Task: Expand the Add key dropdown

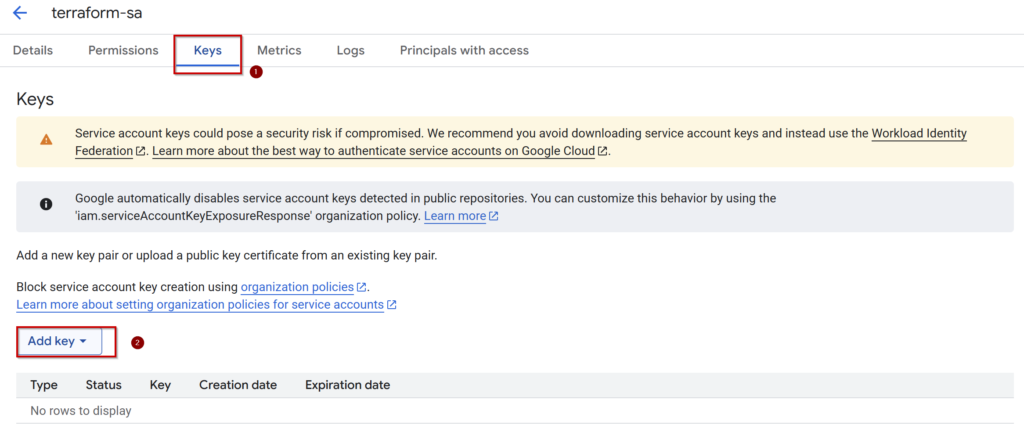Action: 59,341
